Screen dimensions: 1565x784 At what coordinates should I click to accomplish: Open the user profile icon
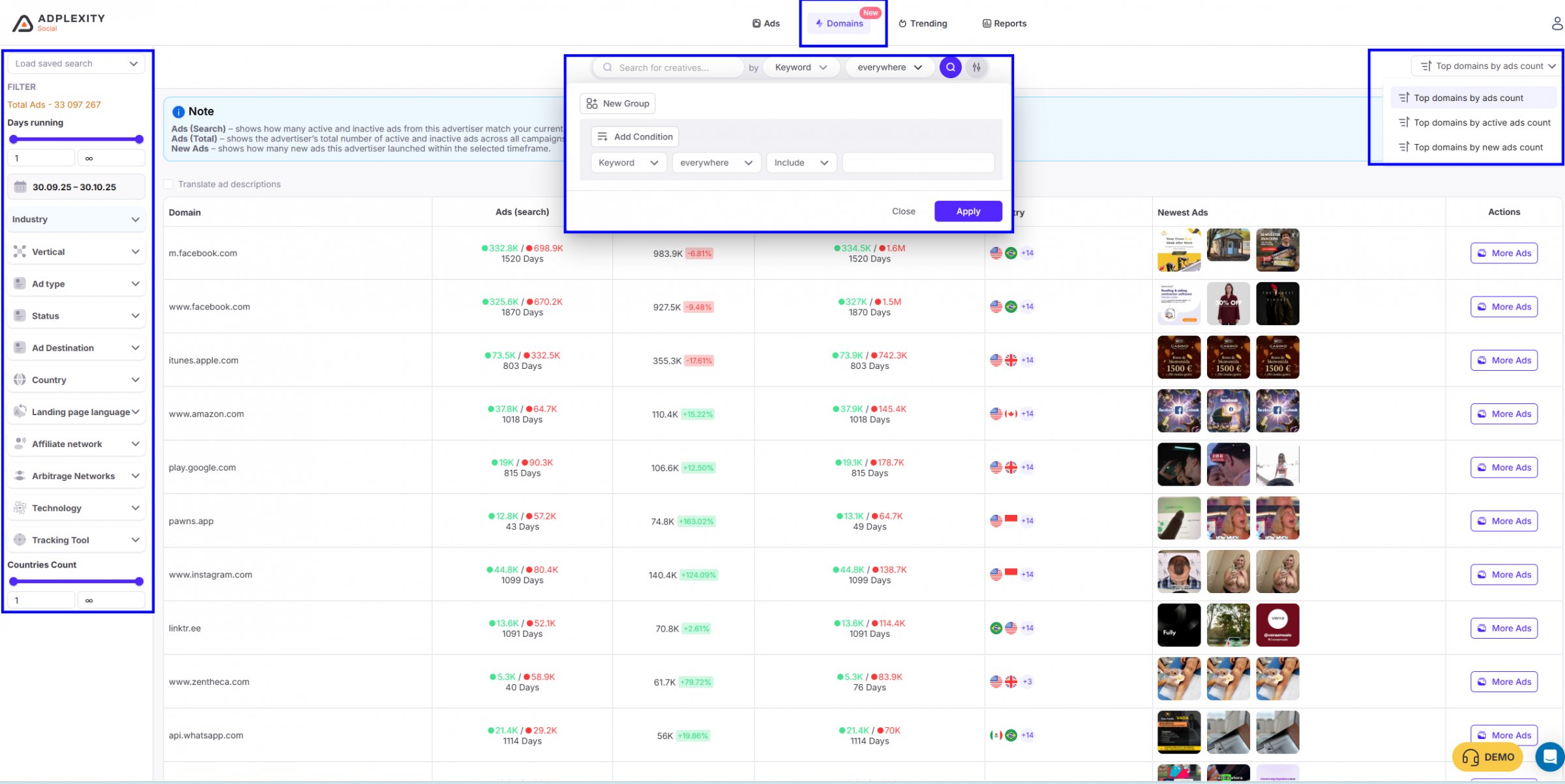coord(1557,23)
